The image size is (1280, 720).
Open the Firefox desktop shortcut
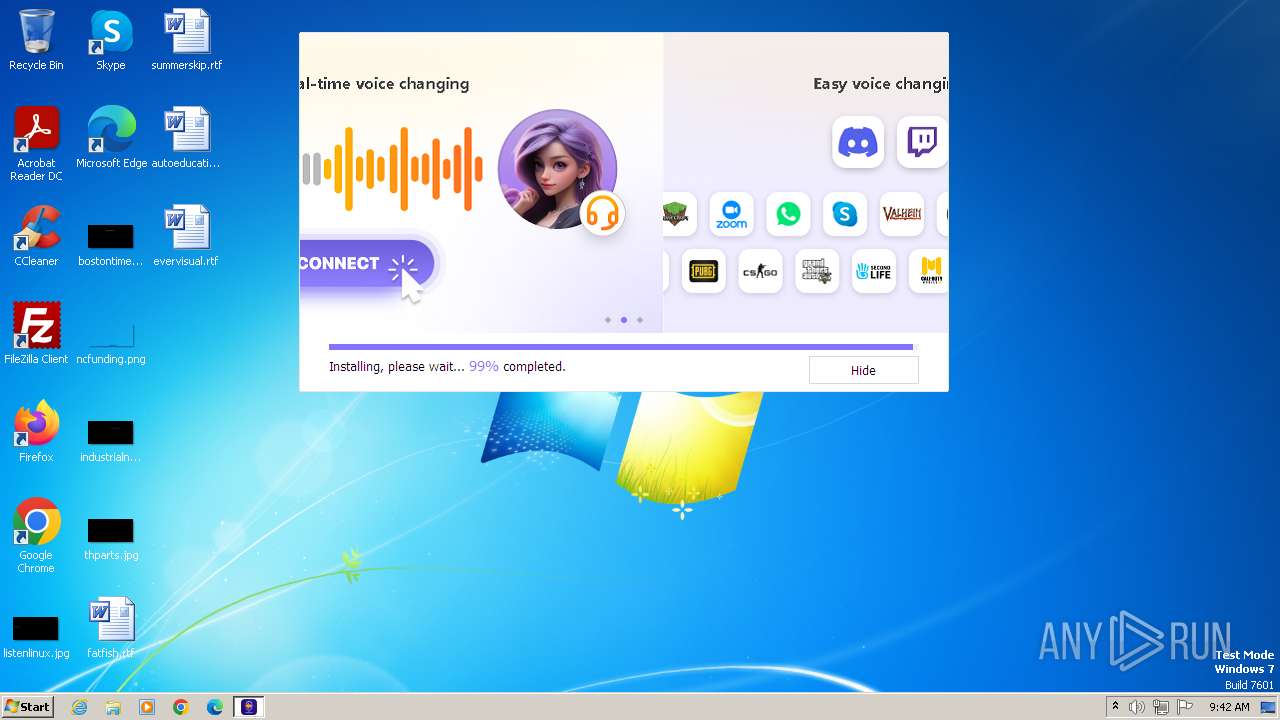(x=36, y=432)
